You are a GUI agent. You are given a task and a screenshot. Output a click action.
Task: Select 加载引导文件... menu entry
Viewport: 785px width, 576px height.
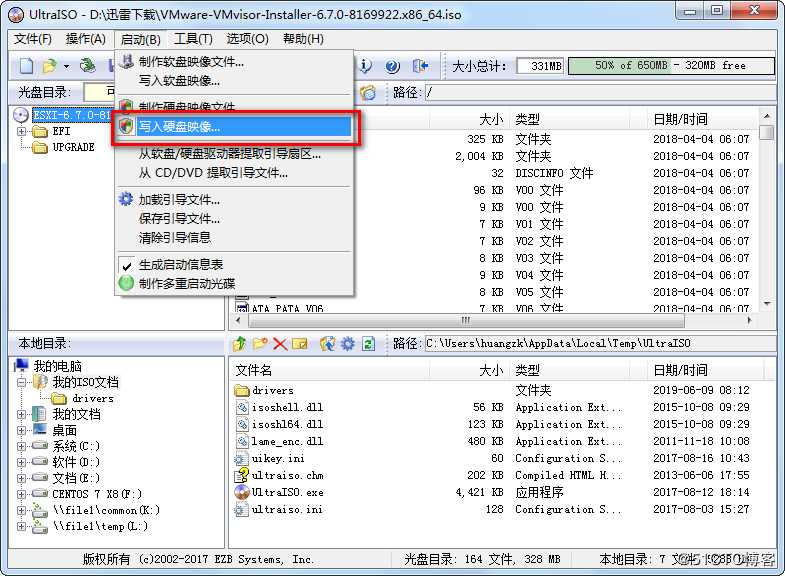[234, 200]
